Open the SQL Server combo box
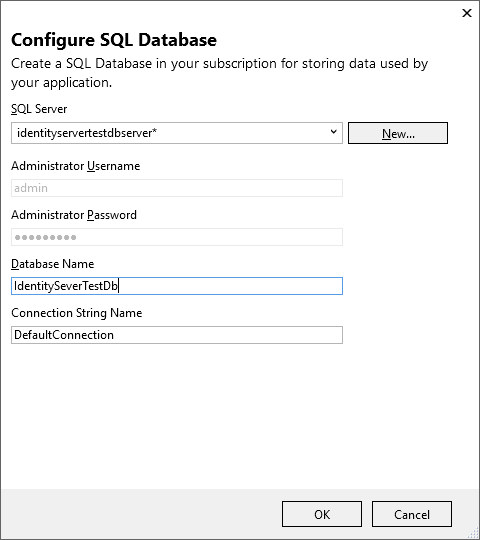Image resolution: width=480 pixels, height=540 pixels. pyautogui.click(x=177, y=133)
